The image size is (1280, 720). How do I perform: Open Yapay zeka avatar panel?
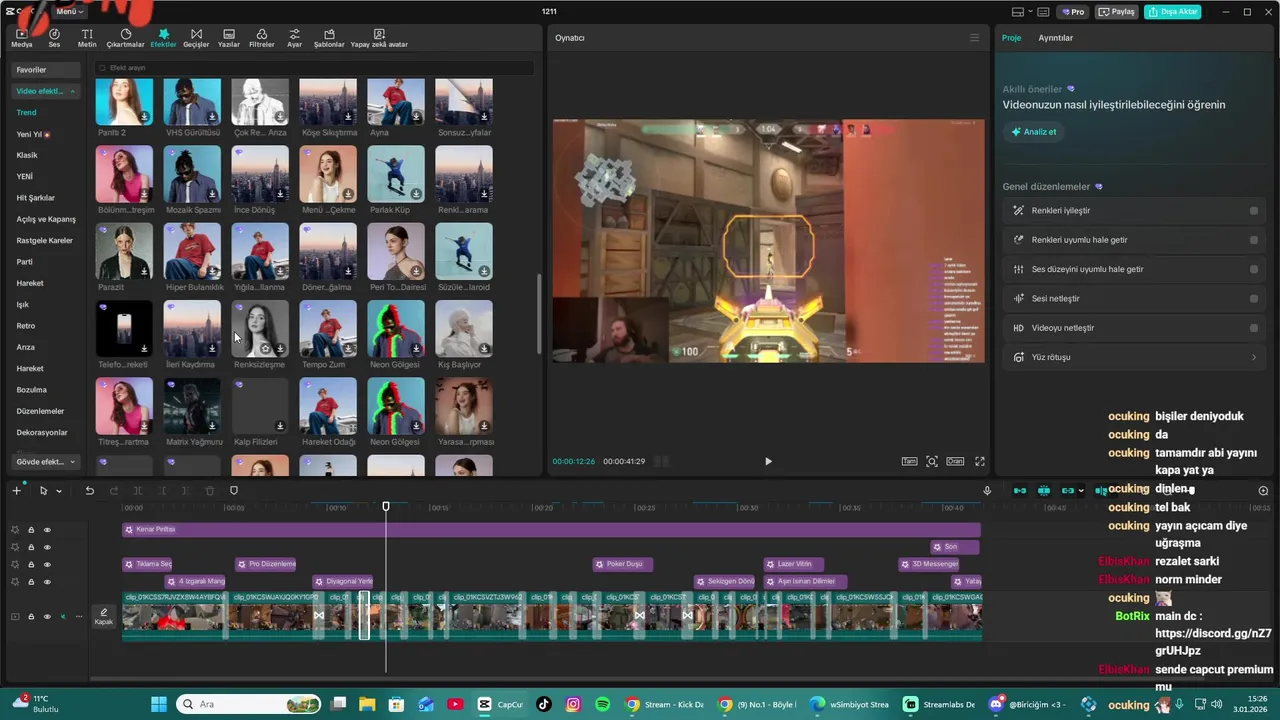click(x=379, y=38)
